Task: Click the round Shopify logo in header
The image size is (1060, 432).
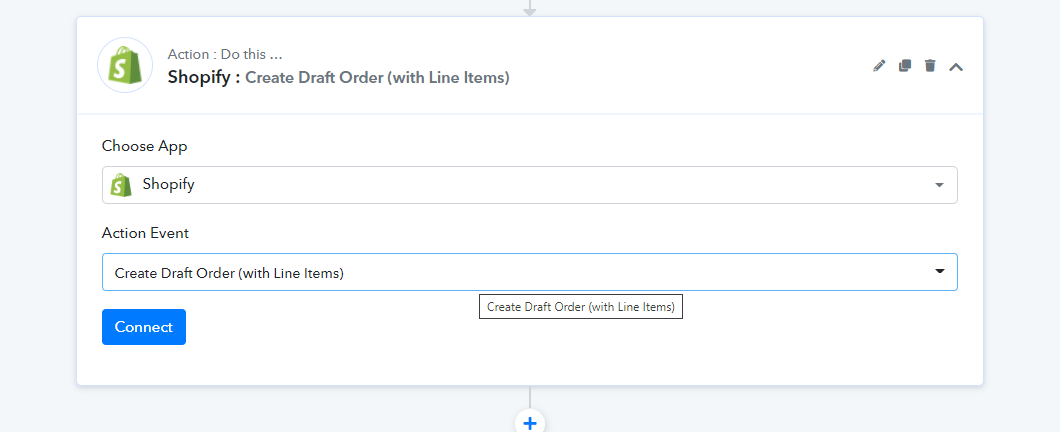Action: (125, 65)
